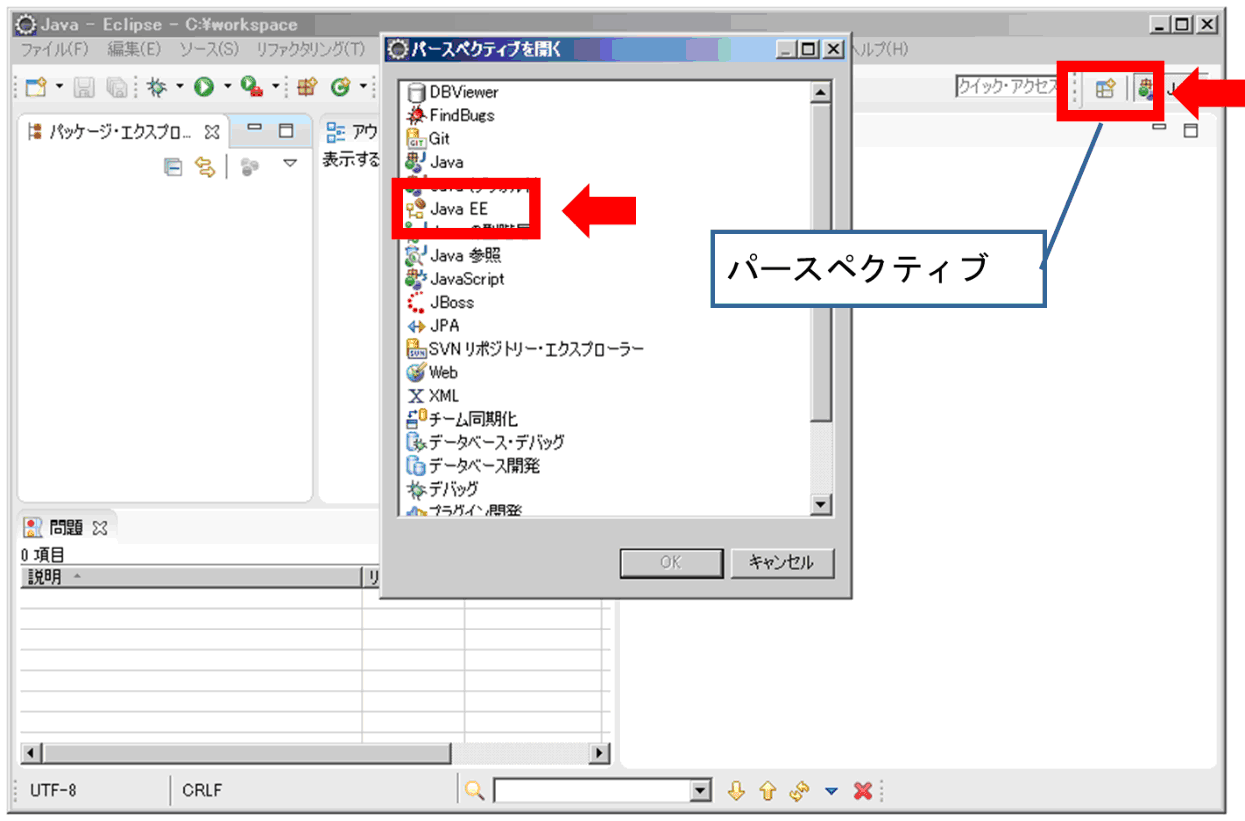Click the perspective list scrollbar down arrow

pyautogui.click(x=821, y=505)
